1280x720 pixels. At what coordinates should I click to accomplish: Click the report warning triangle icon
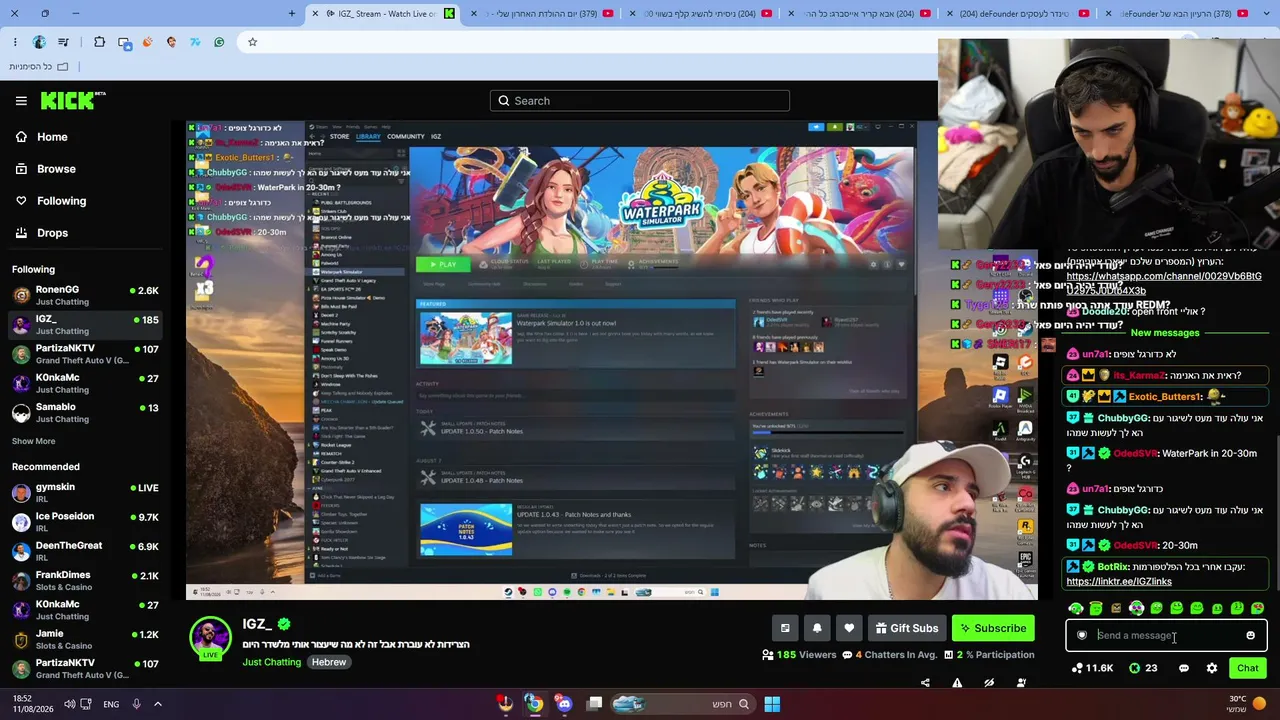[957, 683]
